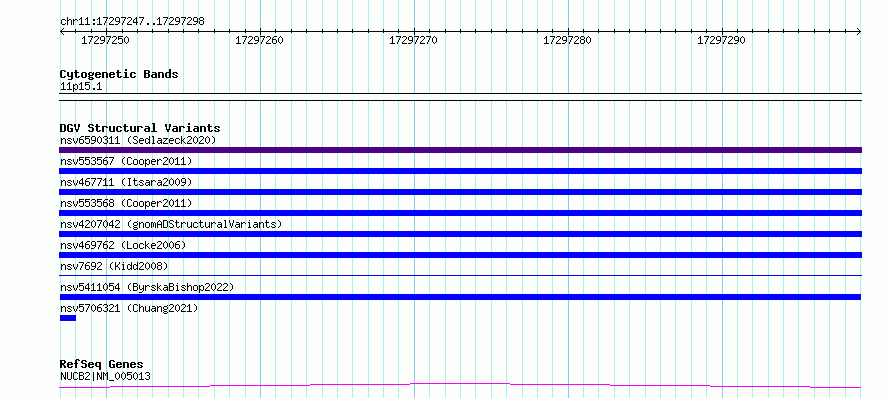Image resolution: width=890 pixels, height=398 pixels.
Task: Click ruler position 17297270
Action: [x=413, y=40]
